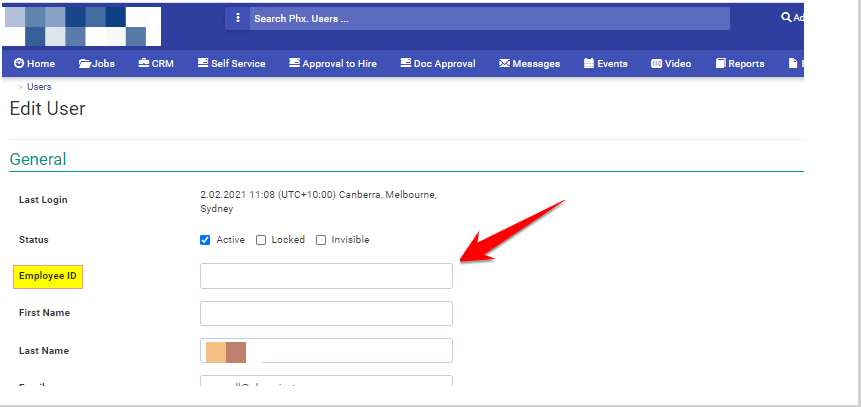
Task: Click the Approval to Hire icon
Action: [x=295, y=63]
